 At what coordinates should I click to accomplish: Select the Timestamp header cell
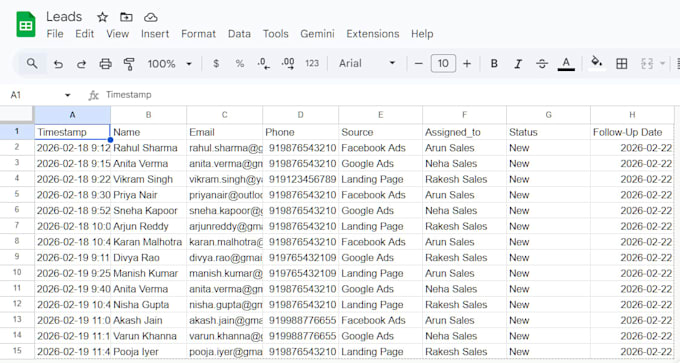(72, 132)
